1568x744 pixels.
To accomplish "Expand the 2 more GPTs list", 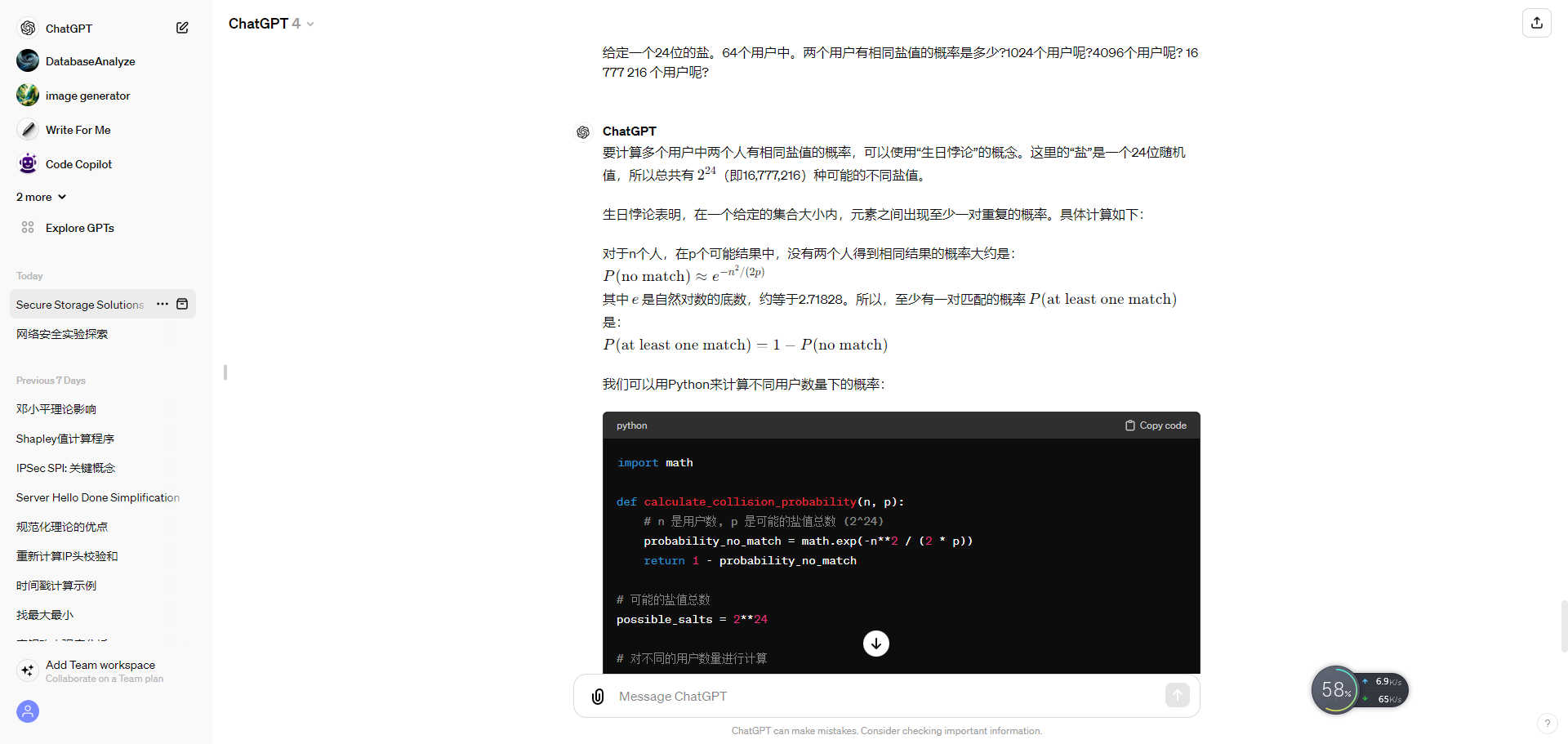I will click(x=41, y=197).
